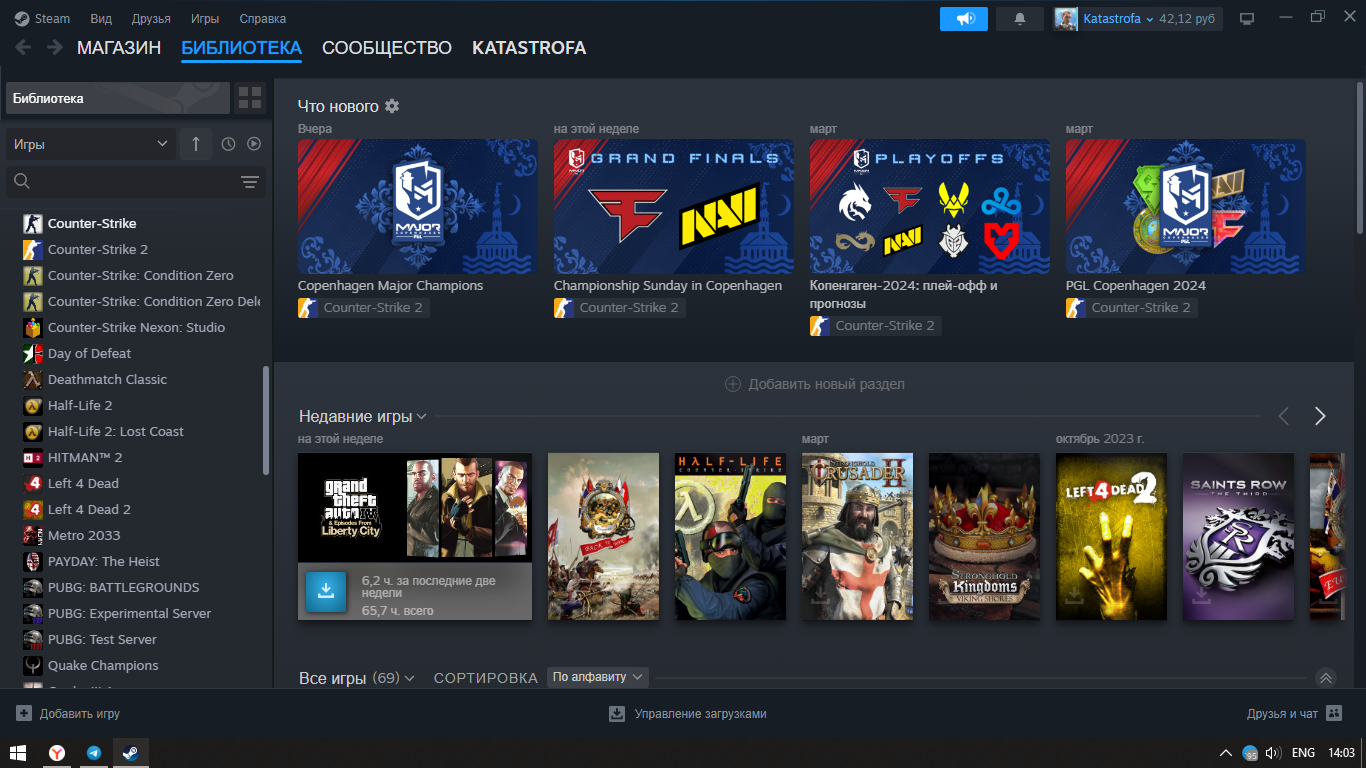This screenshot has width=1366, height=768.
Task: Open the Stronghold Crusader II cover
Action: (x=857, y=536)
